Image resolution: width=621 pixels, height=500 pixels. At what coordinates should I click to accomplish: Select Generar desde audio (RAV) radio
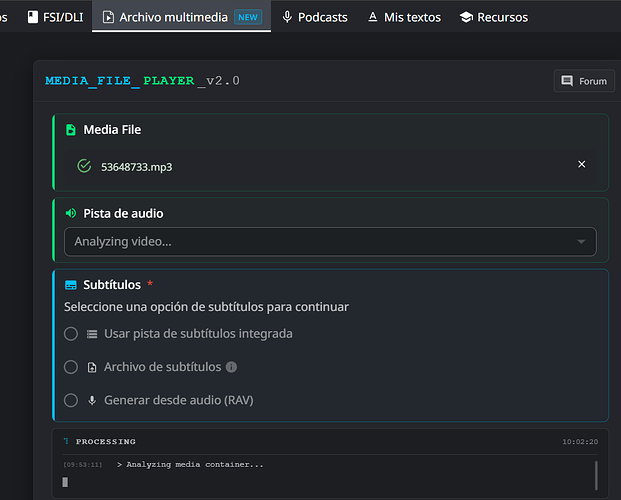click(71, 400)
